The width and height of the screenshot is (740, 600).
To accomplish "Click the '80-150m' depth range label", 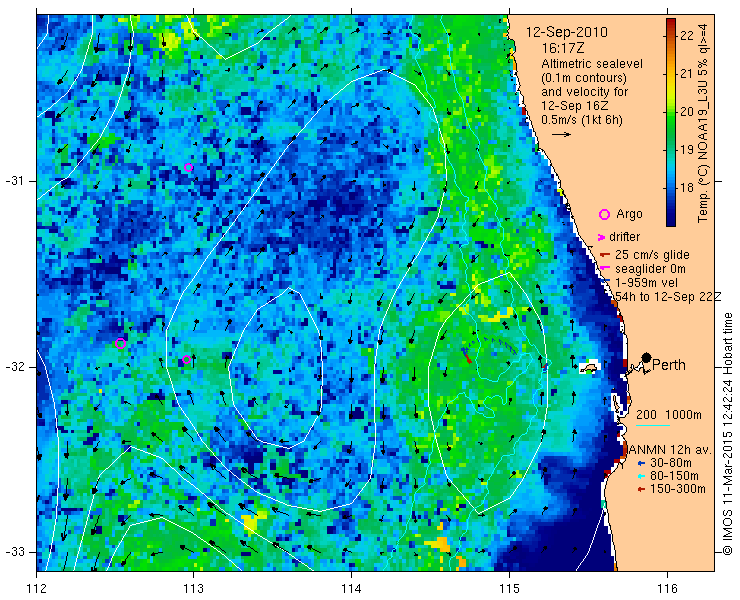I will [x=674, y=476].
